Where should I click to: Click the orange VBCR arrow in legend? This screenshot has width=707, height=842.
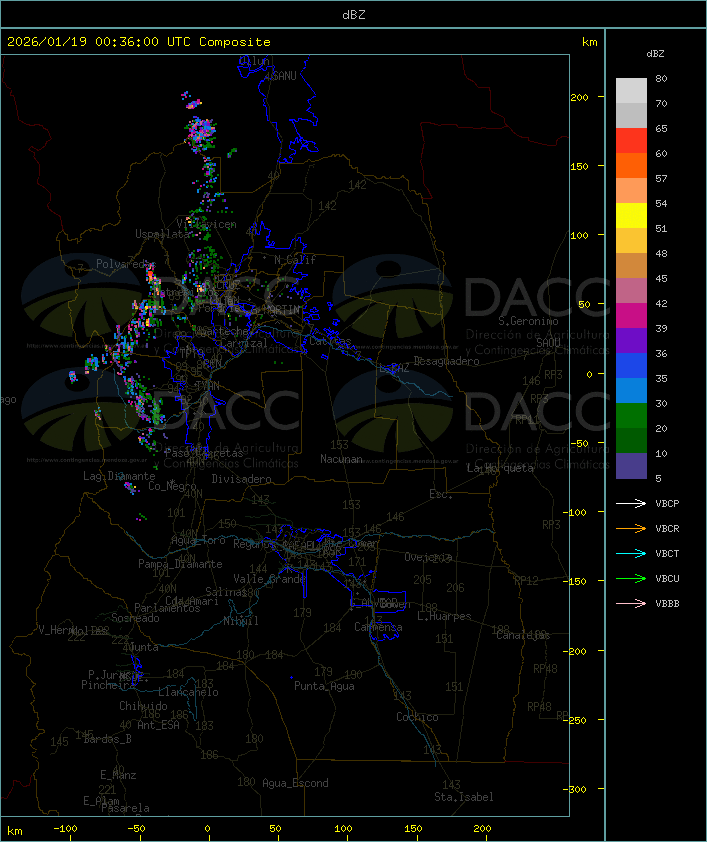[632, 529]
